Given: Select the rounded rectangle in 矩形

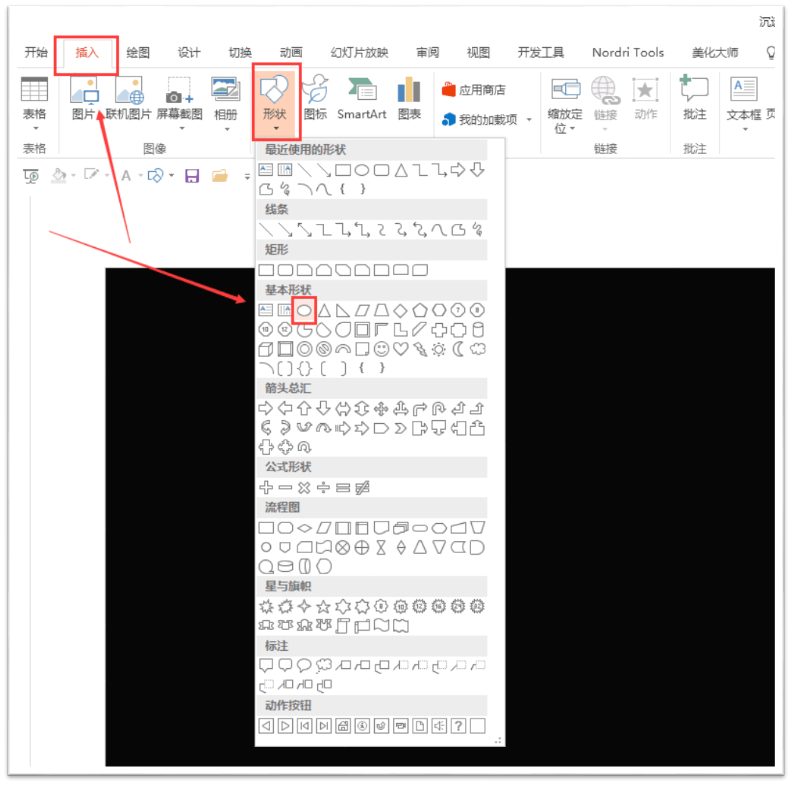Looking at the screenshot, I should (x=285, y=270).
